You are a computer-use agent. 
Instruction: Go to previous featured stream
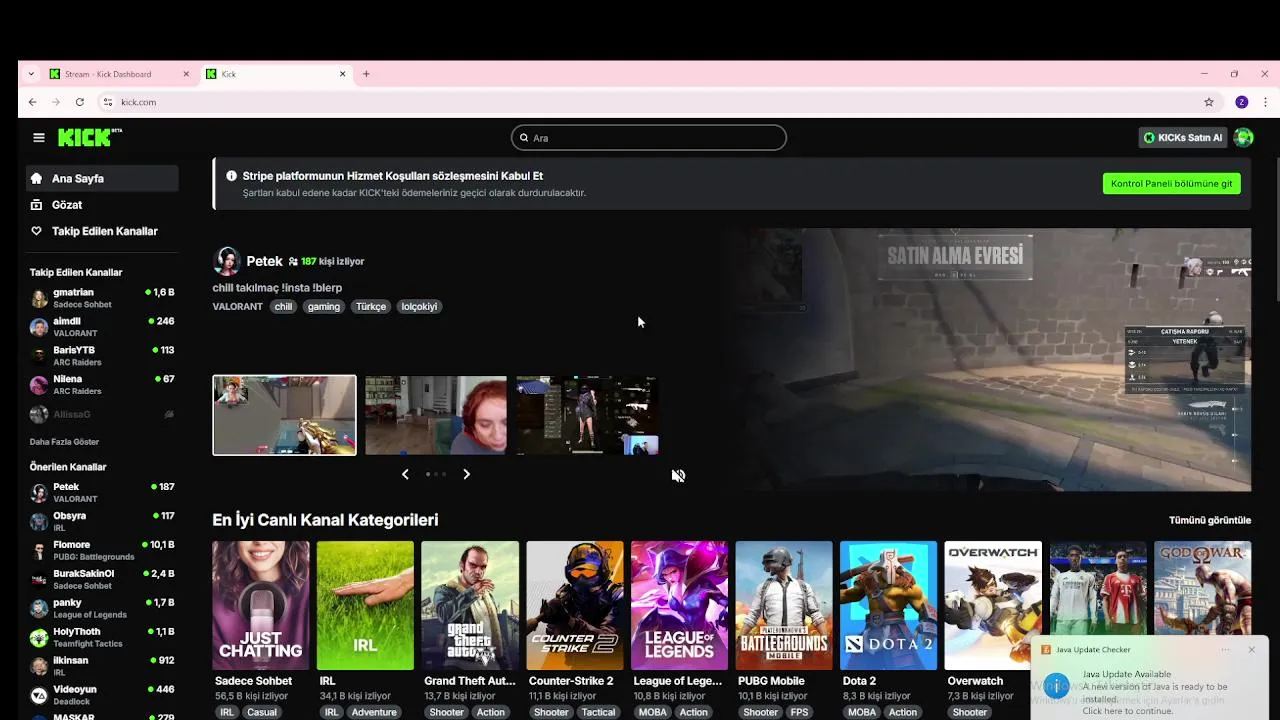pyautogui.click(x=405, y=474)
